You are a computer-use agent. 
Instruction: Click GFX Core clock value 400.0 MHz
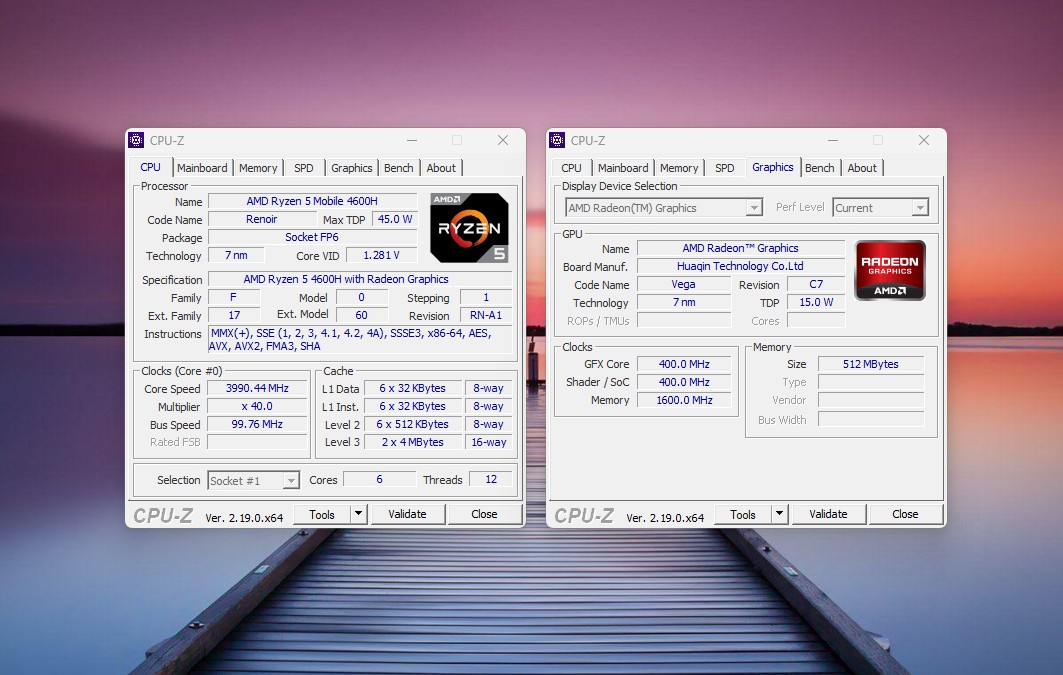click(684, 364)
